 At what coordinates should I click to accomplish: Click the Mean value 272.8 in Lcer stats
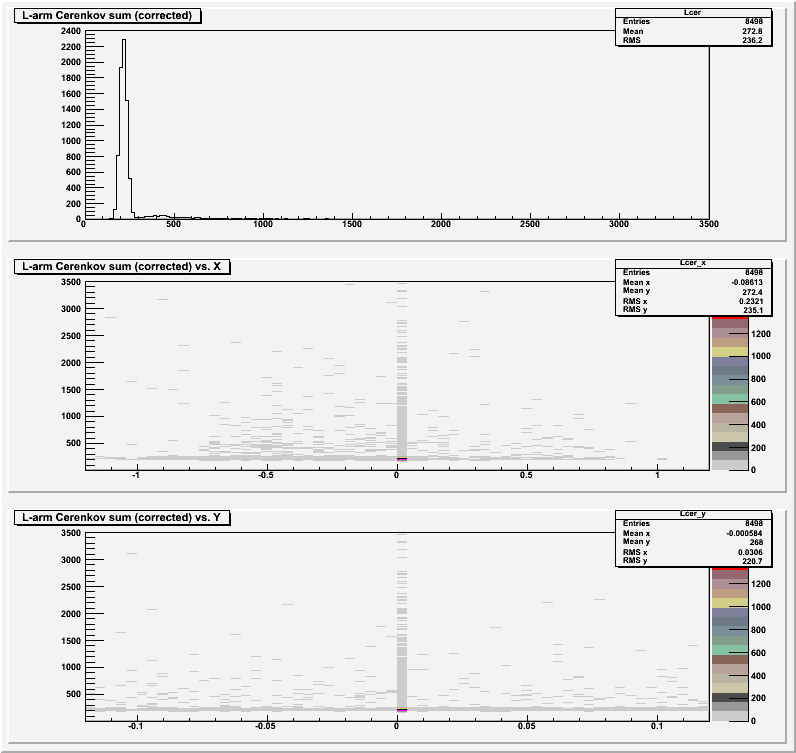click(752, 31)
